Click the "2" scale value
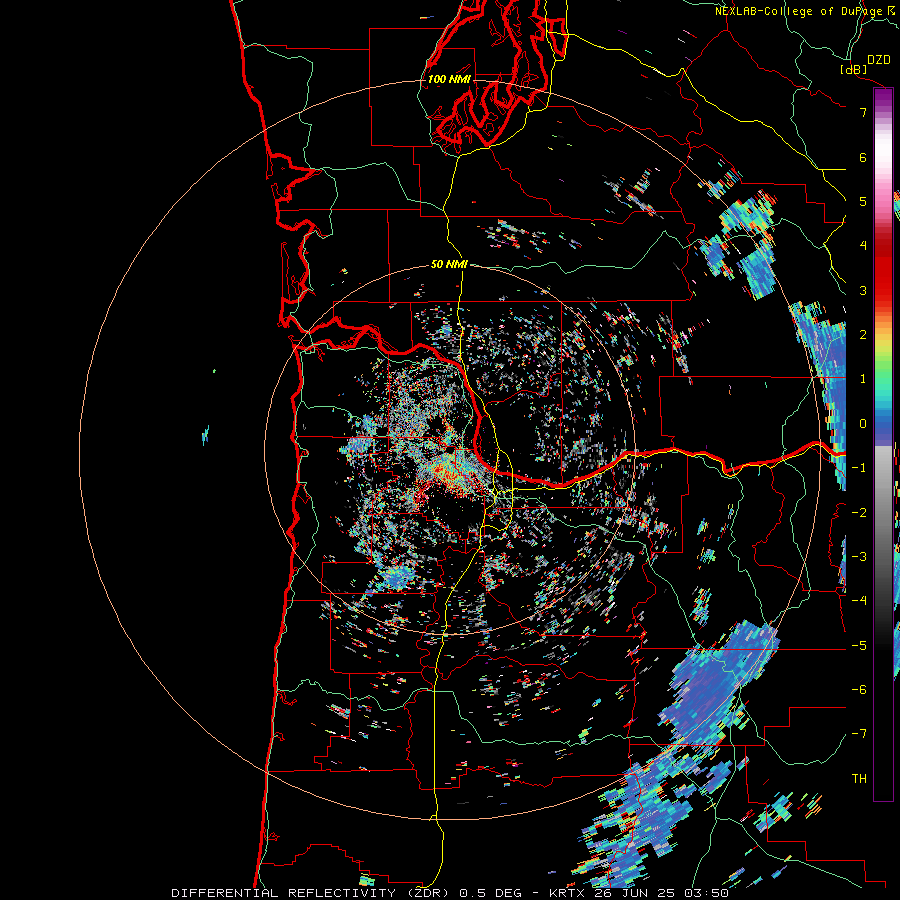This screenshot has height=900, width=900. (x=863, y=335)
